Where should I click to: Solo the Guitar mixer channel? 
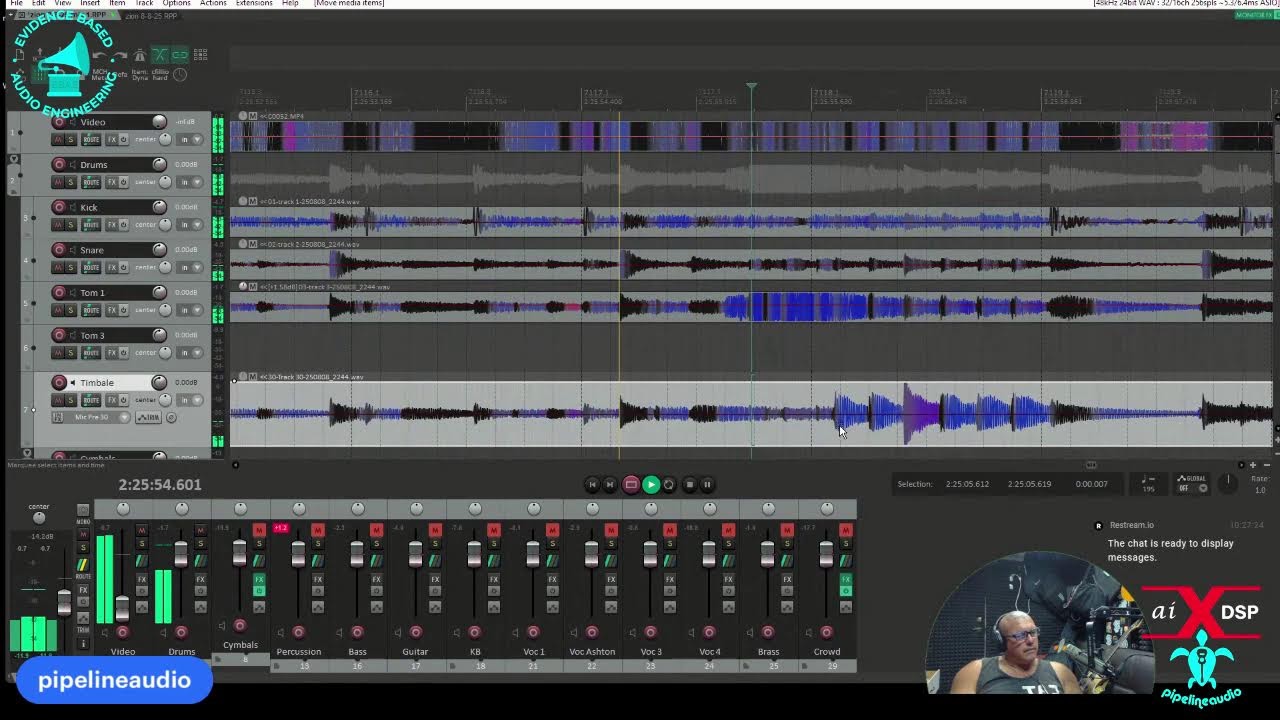(435, 543)
